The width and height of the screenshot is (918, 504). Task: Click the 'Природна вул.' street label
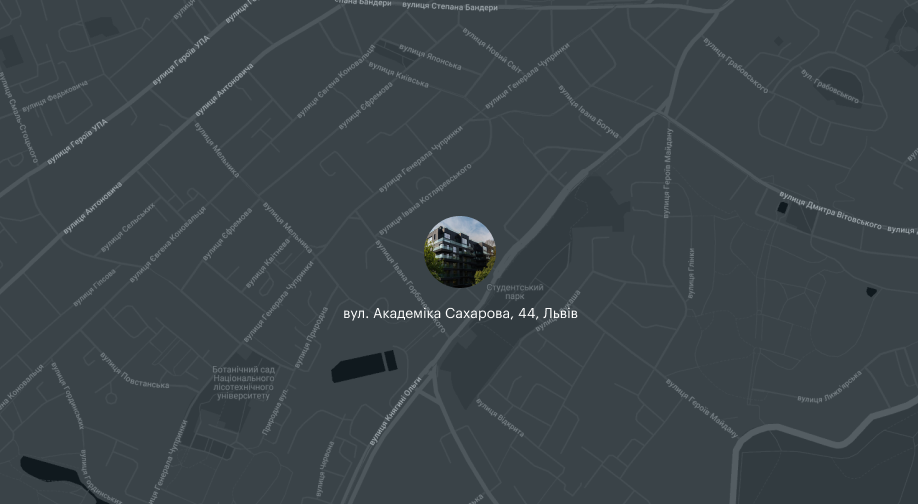pos(275,410)
